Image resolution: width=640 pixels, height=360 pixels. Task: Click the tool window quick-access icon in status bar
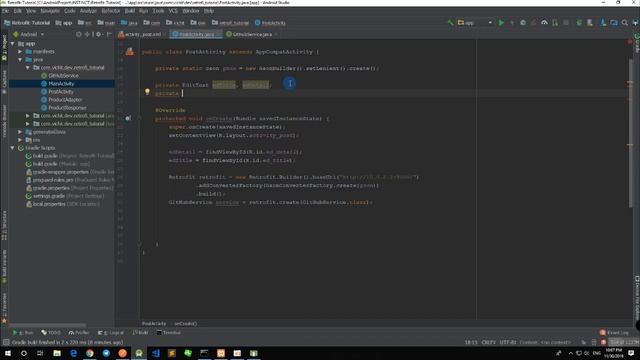click(x=6, y=342)
